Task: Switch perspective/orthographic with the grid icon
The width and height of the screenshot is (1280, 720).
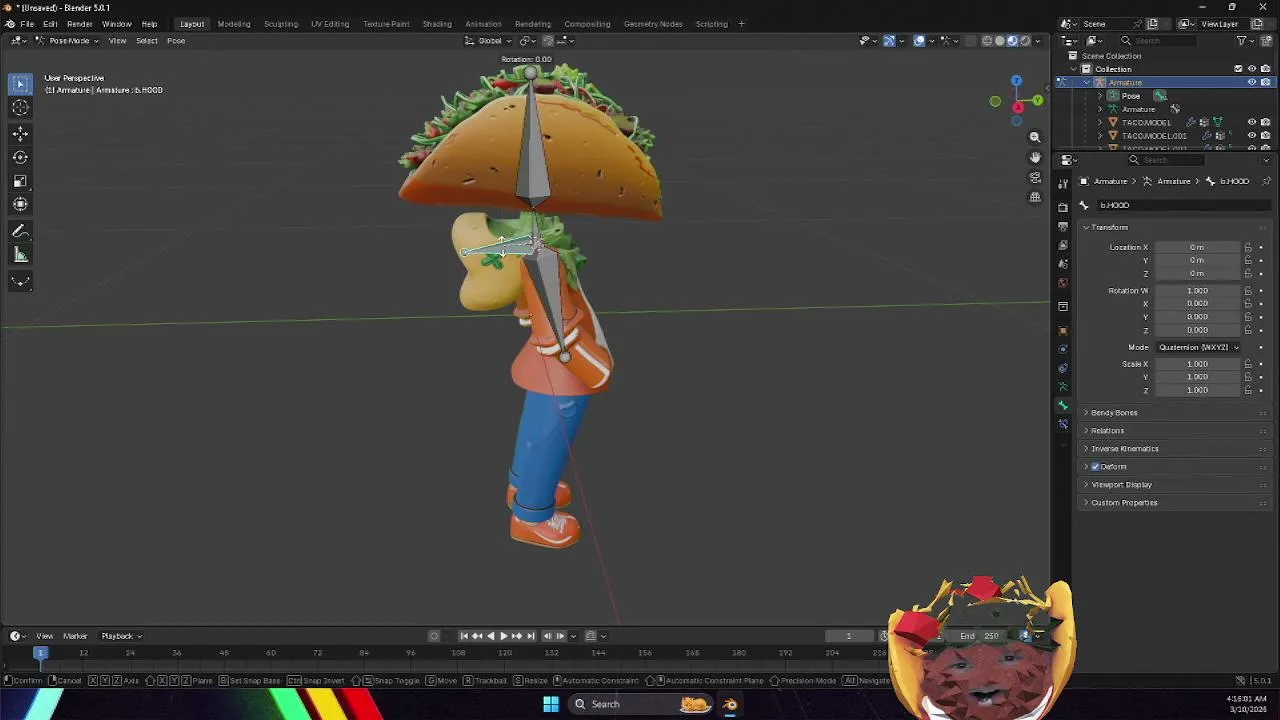Action: [1035, 197]
